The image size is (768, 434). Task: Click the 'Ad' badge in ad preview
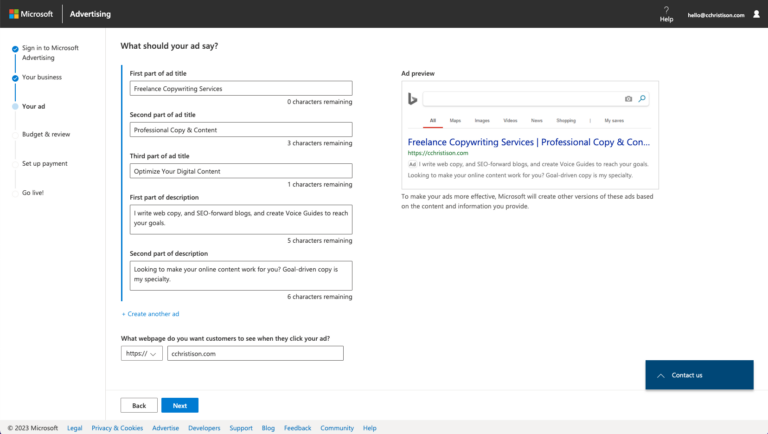[412, 165]
